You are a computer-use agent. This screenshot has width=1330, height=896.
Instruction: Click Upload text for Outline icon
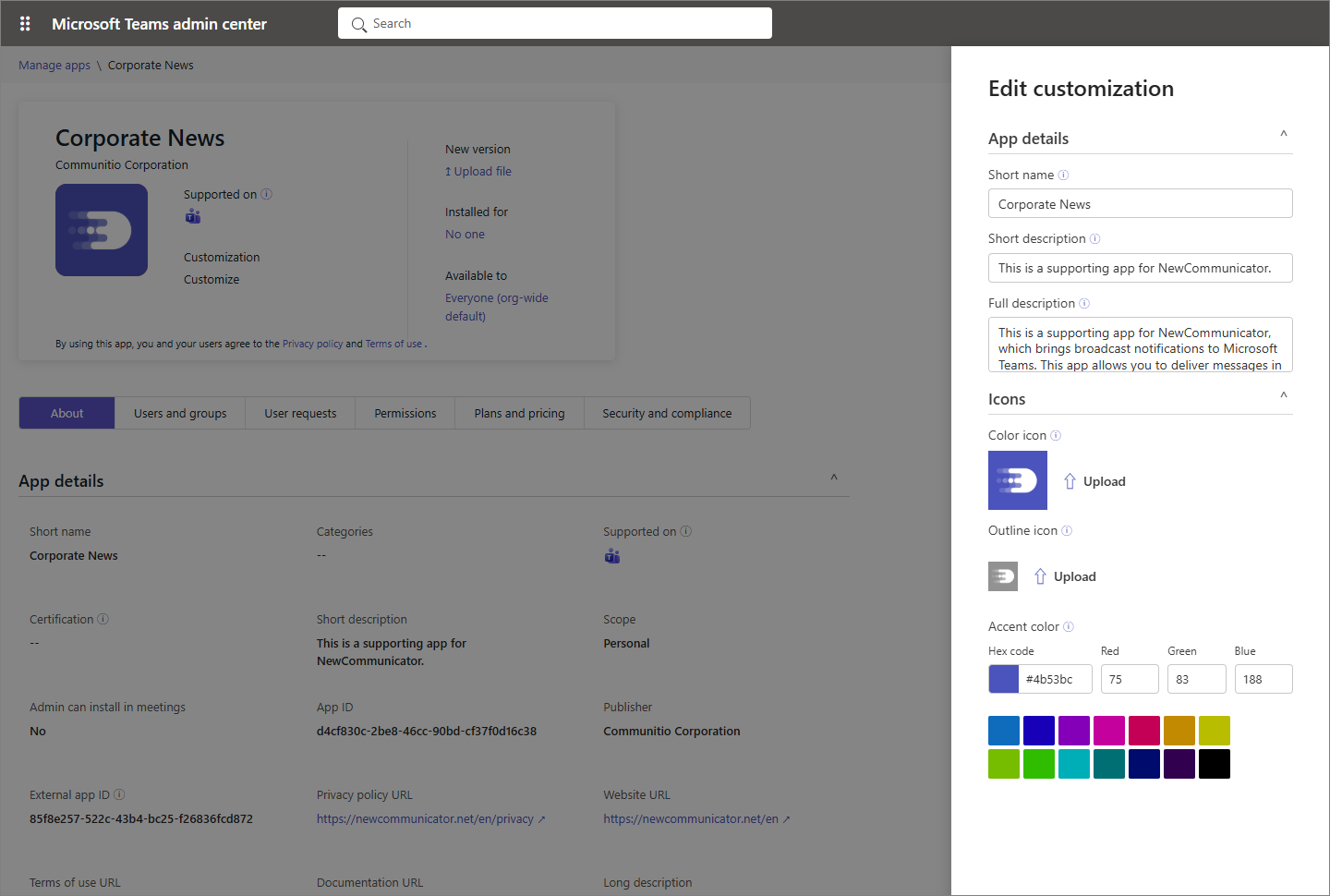point(1075,576)
